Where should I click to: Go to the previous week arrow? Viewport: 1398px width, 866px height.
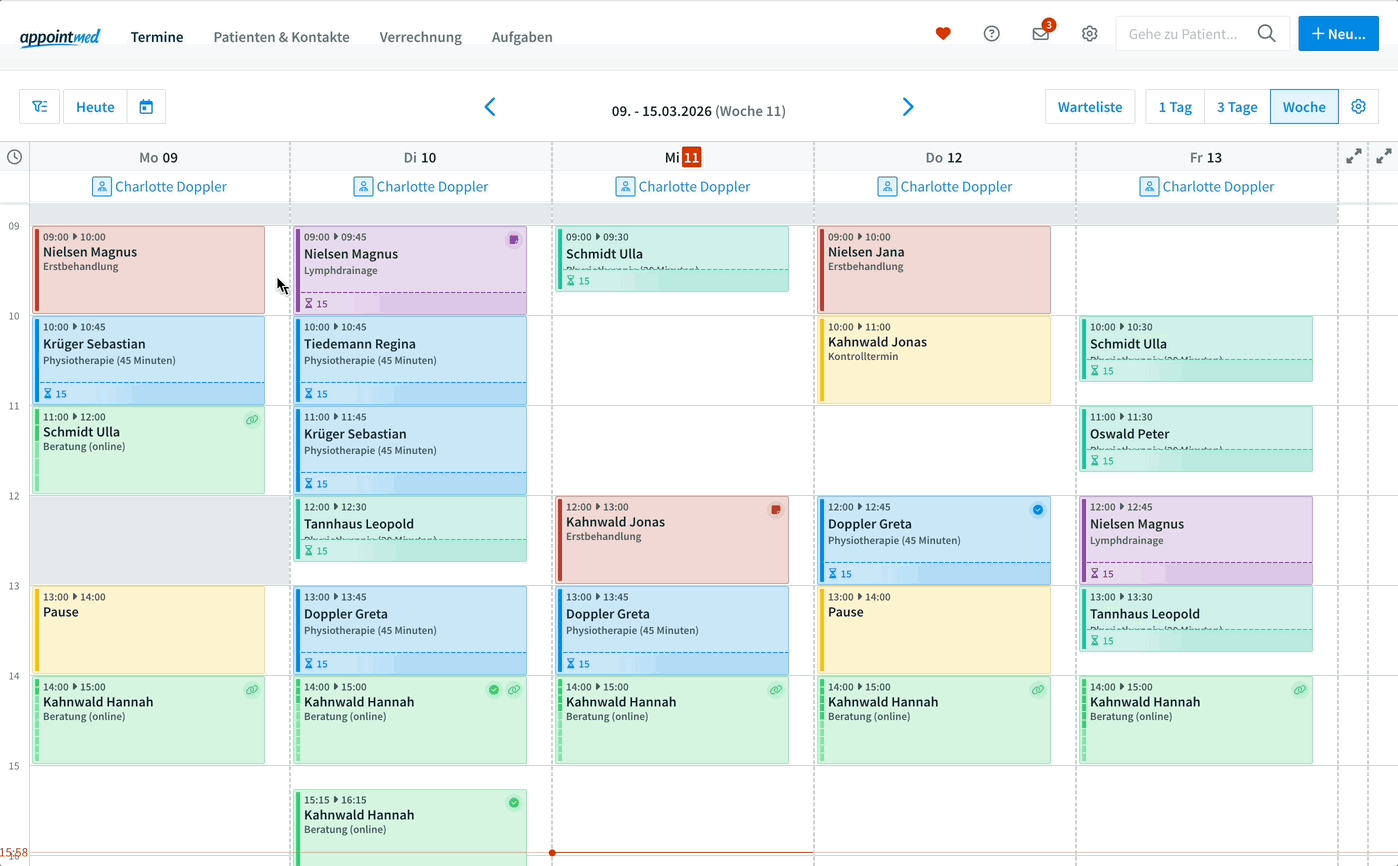point(490,107)
